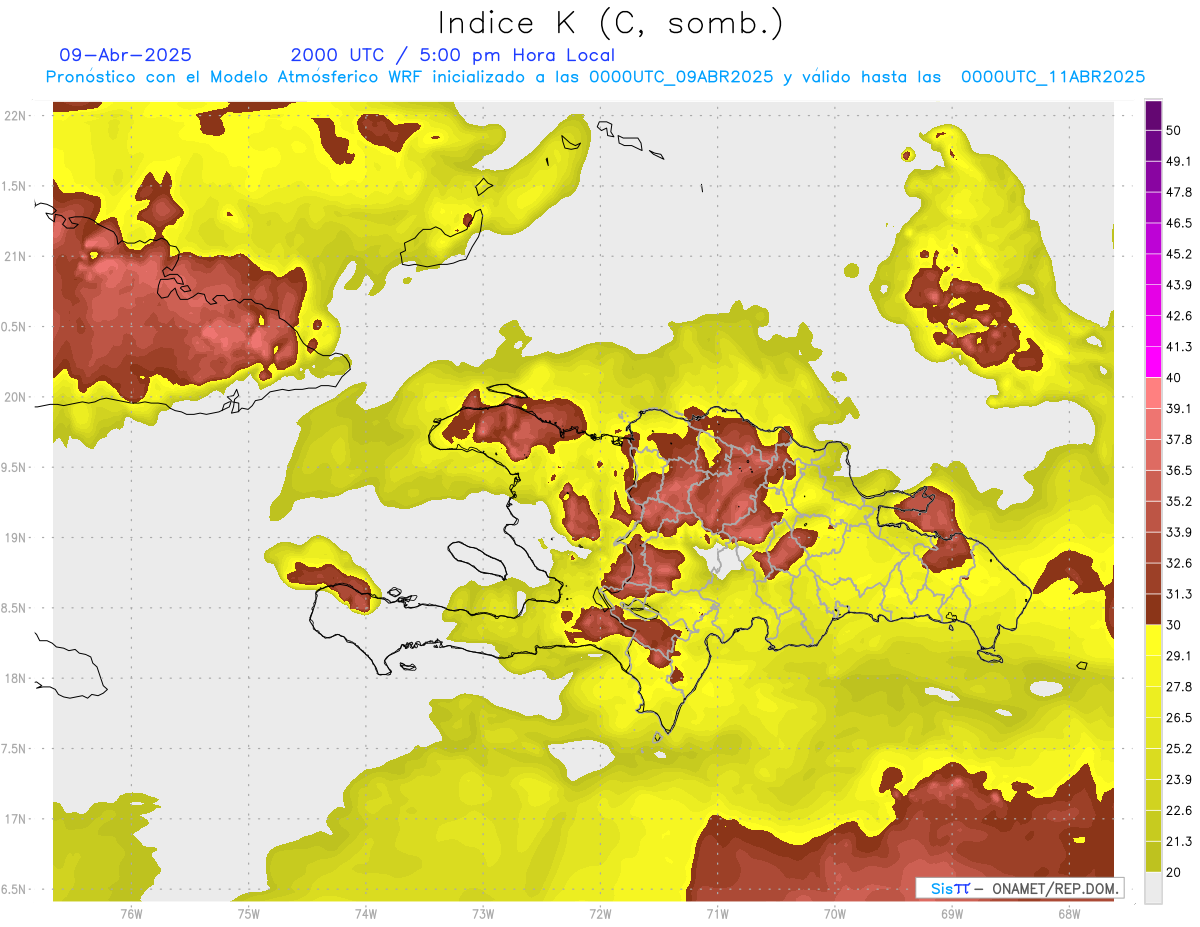1200x927 pixels.
Task: Click the "35.2" colorbar value
Action: tap(1179, 501)
